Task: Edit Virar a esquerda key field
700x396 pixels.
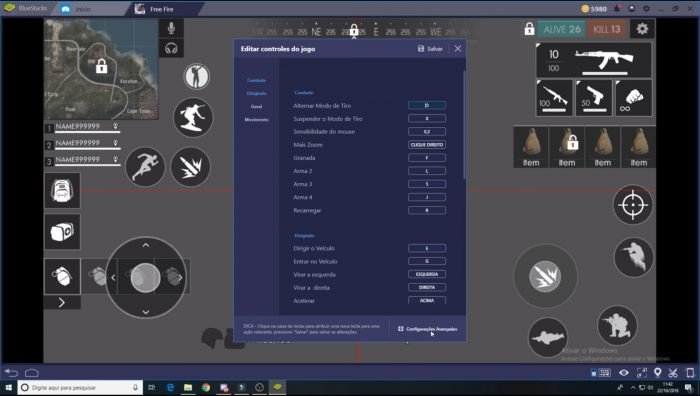Action: tap(427, 274)
